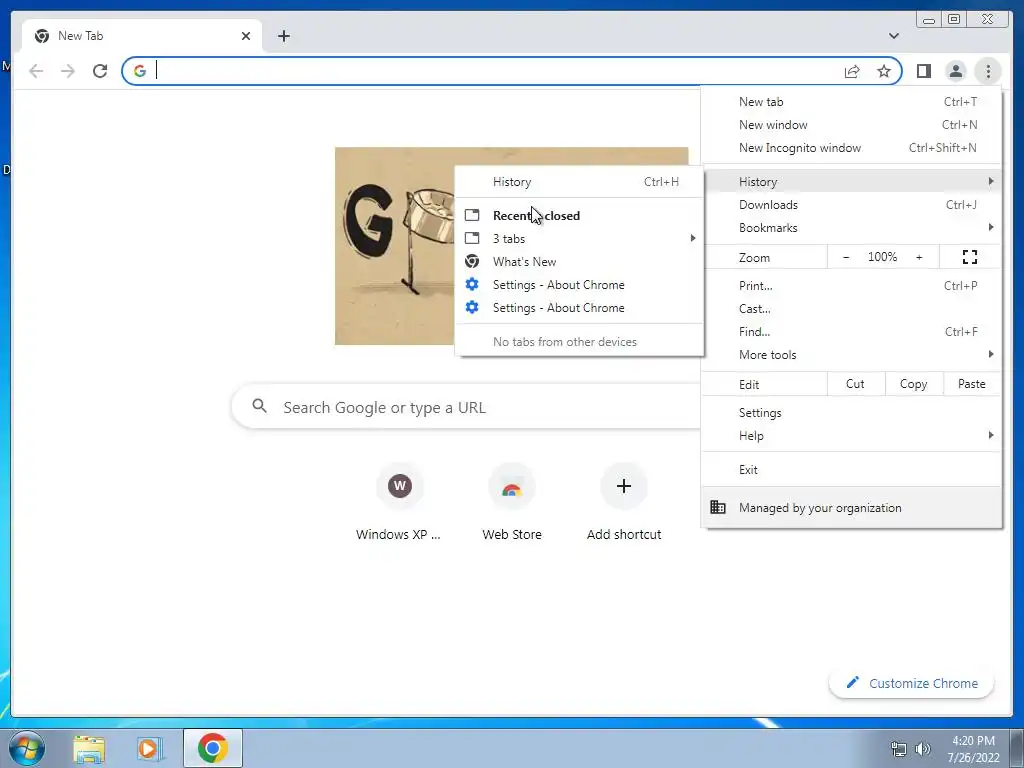Click the volume speaker tray icon

coord(923,749)
